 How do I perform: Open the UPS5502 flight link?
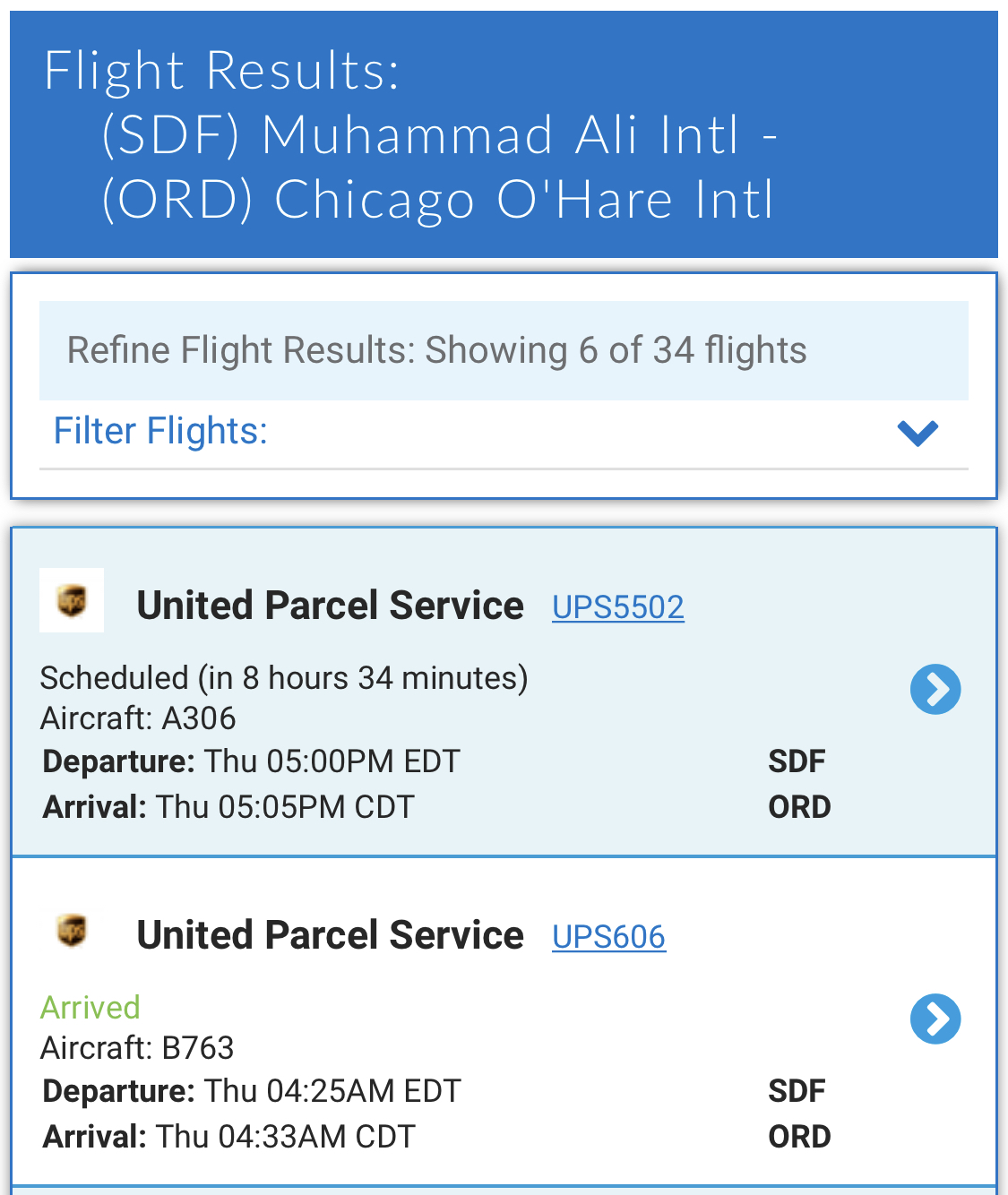point(617,607)
